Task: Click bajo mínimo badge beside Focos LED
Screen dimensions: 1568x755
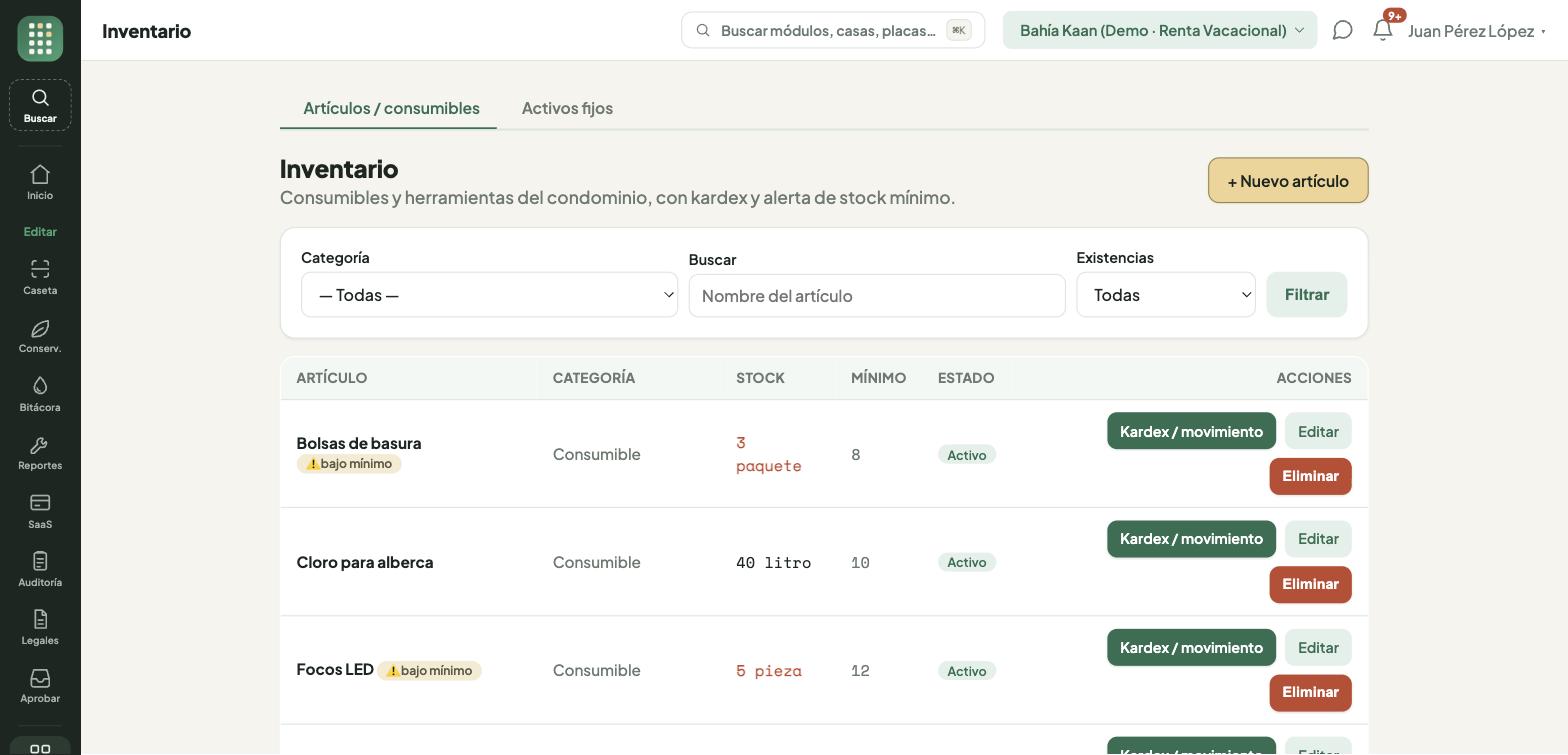Action: 429,671
